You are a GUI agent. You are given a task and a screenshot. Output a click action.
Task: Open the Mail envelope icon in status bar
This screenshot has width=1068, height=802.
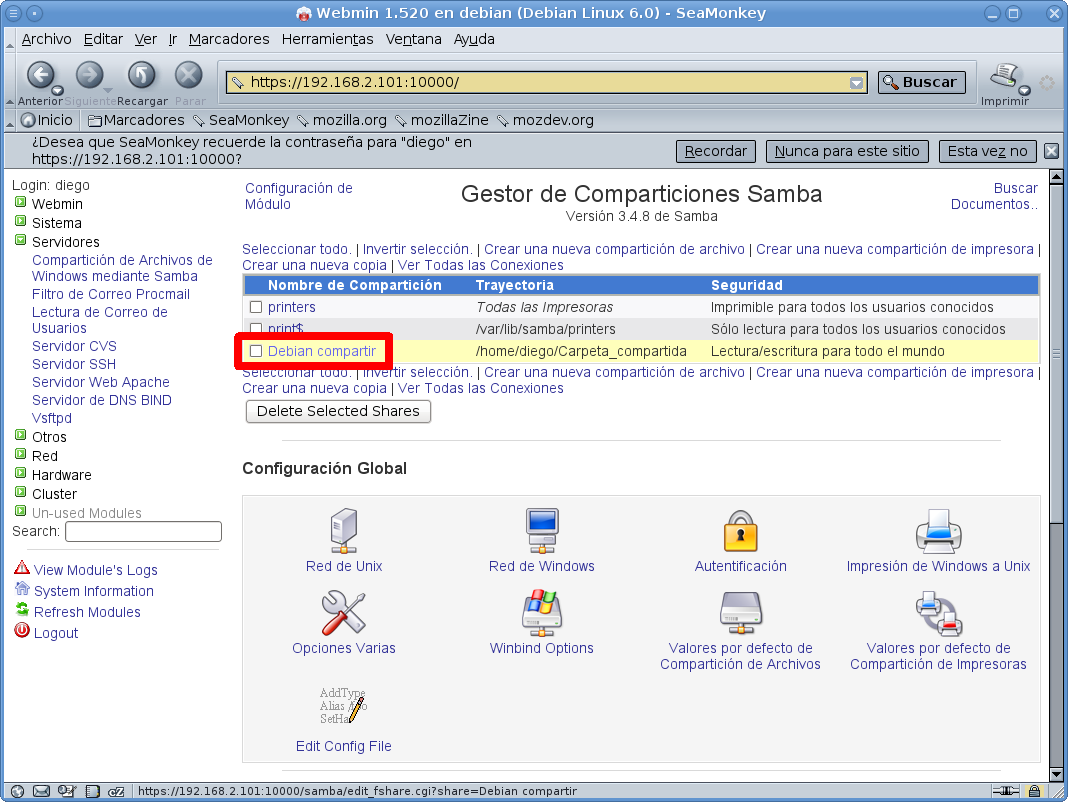click(x=42, y=791)
